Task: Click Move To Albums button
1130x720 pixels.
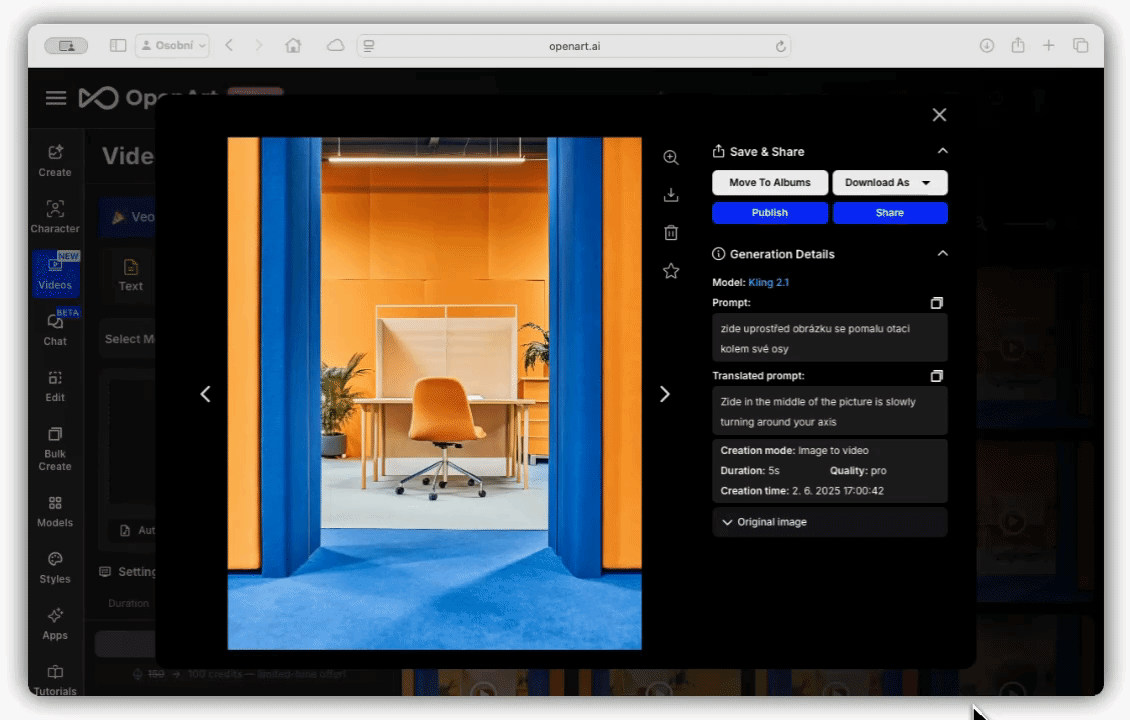Action: pos(770,182)
